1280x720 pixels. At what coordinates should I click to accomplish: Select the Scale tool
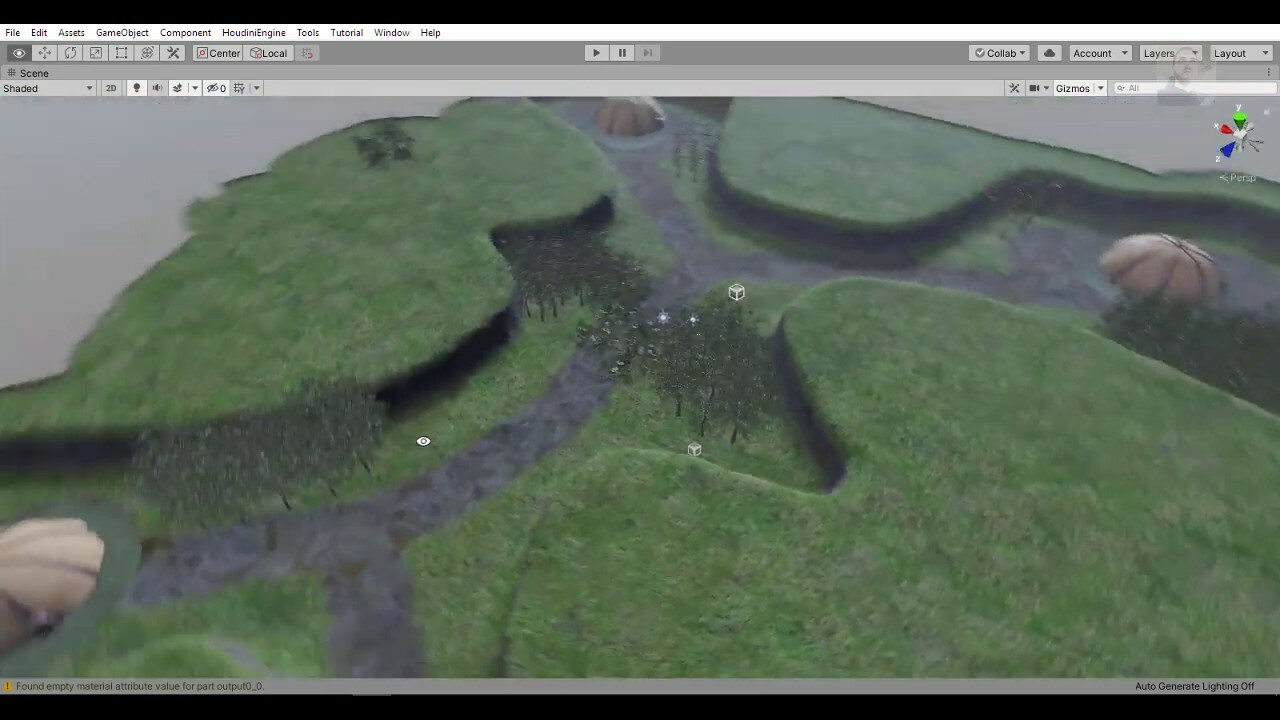pos(95,53)
